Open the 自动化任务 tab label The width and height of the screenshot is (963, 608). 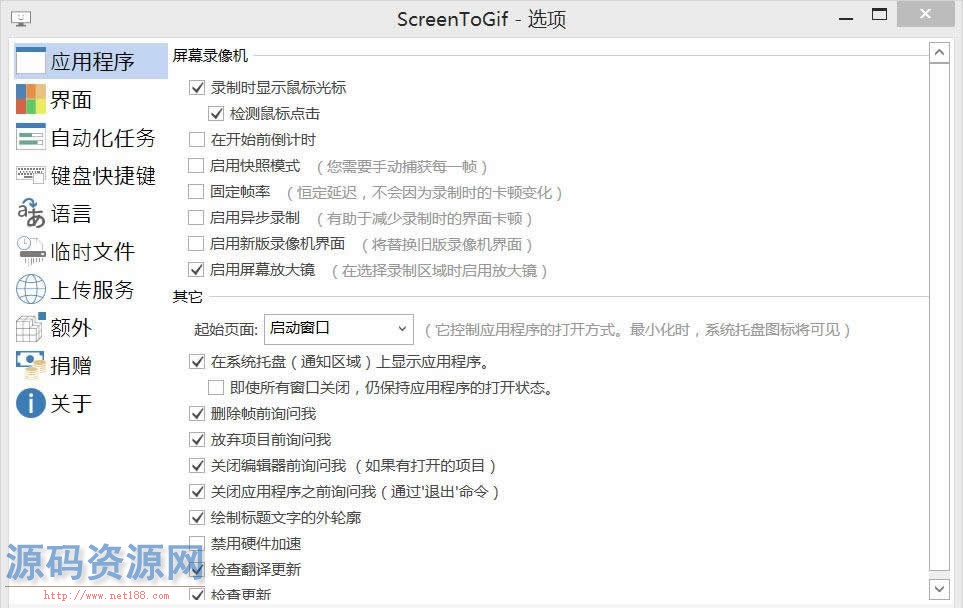(103, 138)
